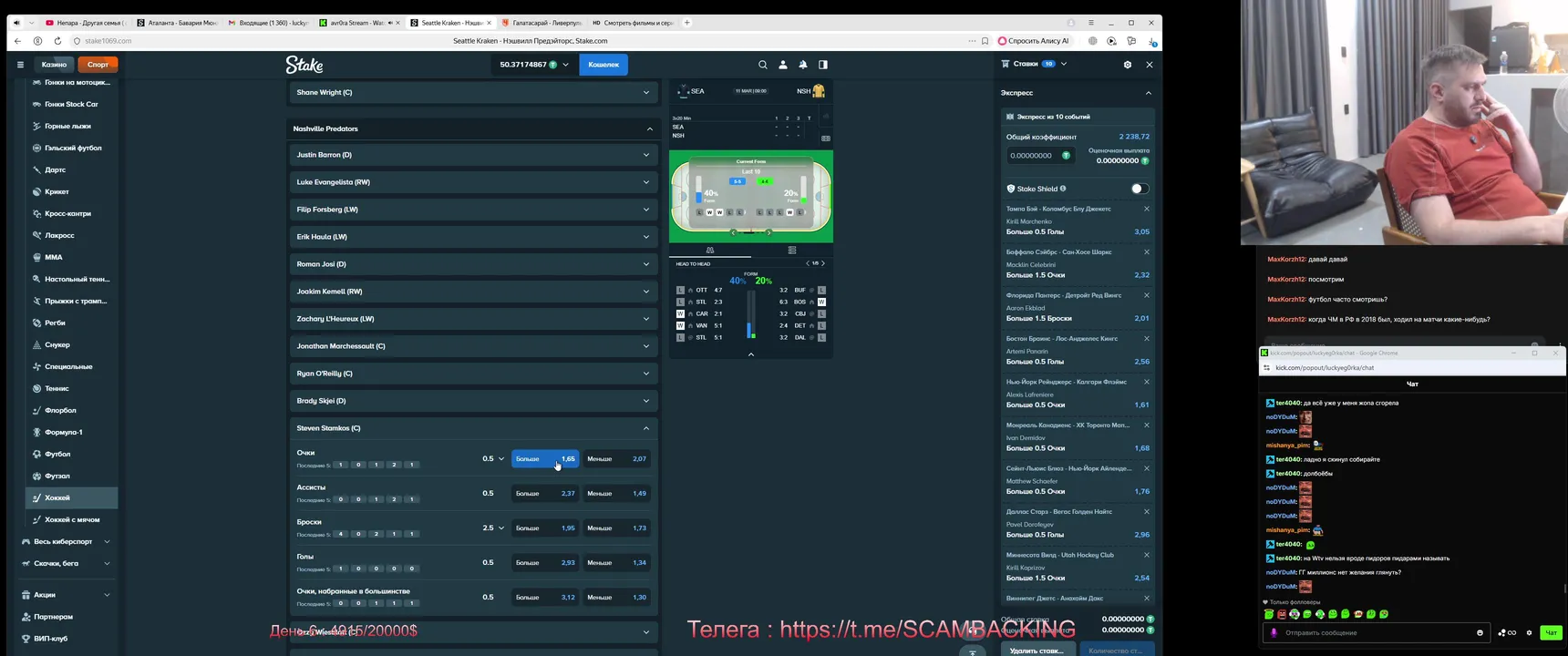
Task: Switch to the standings list tab icon
Action: 792,250
